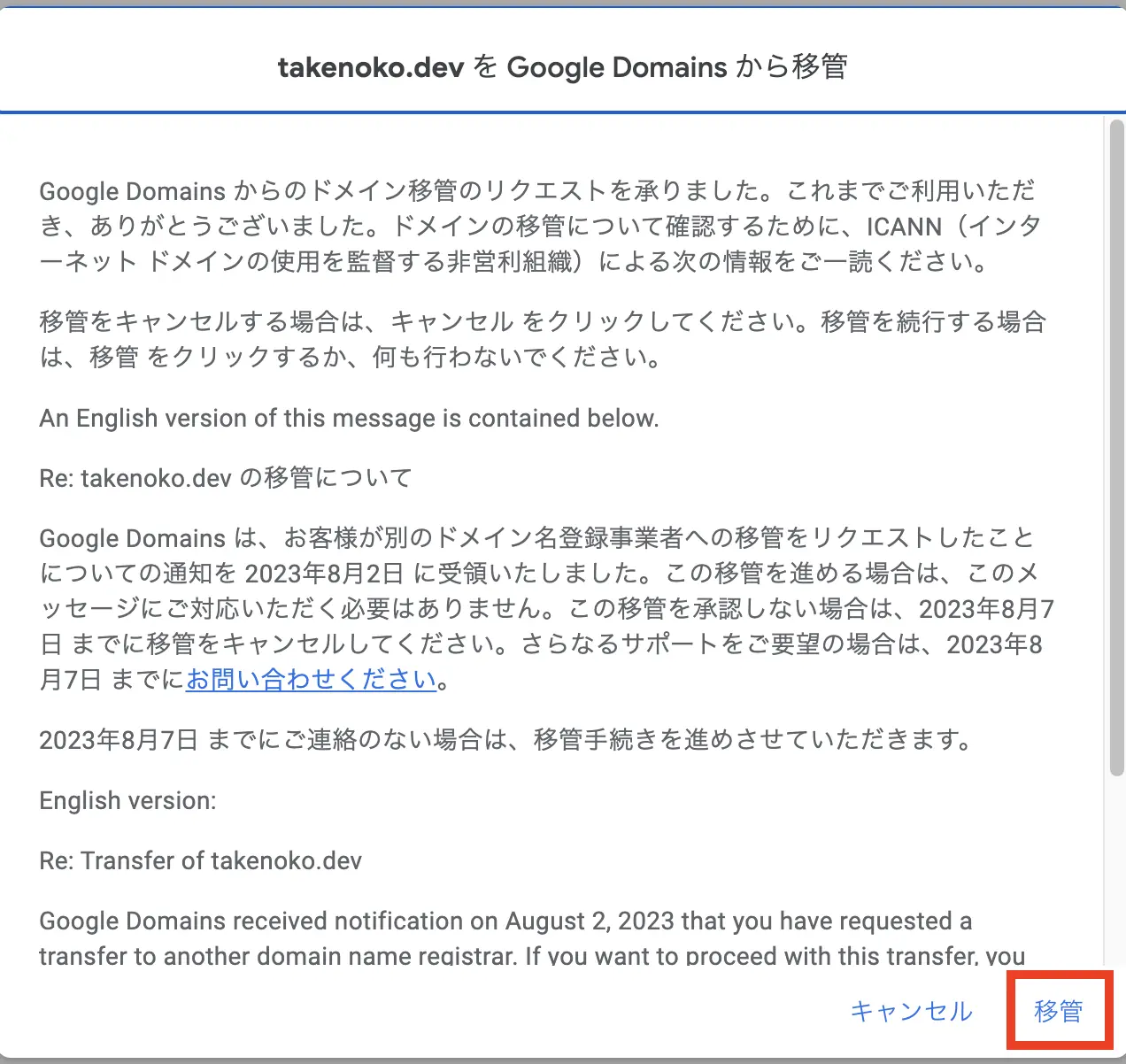Click これまでご利用いただき text in first paragraph
Image resolution: width=1126 pixels, height=1064 pixels.
point(910,191)
